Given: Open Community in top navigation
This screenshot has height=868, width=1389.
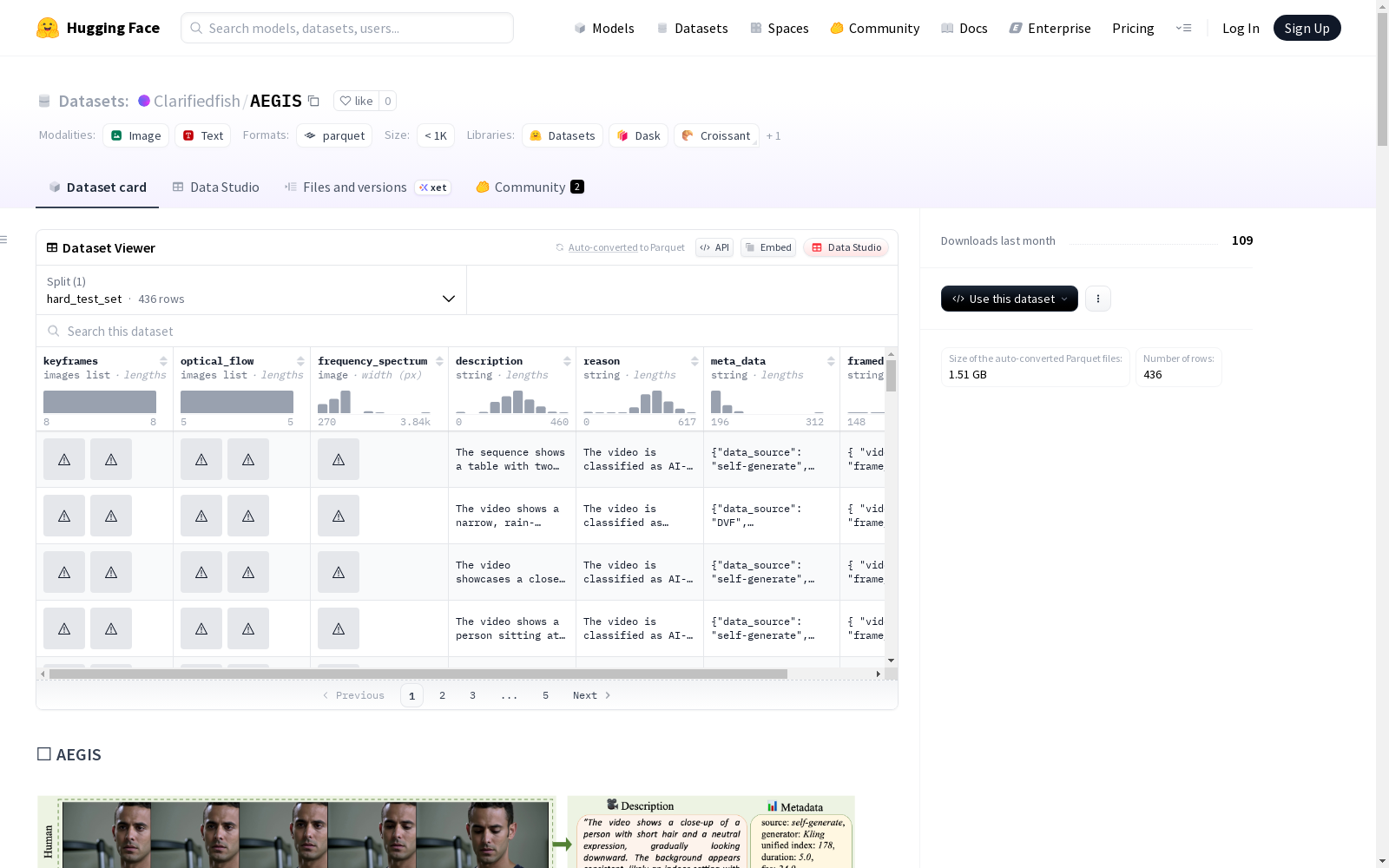Looking at the screenshot, I should click(875, 28).
